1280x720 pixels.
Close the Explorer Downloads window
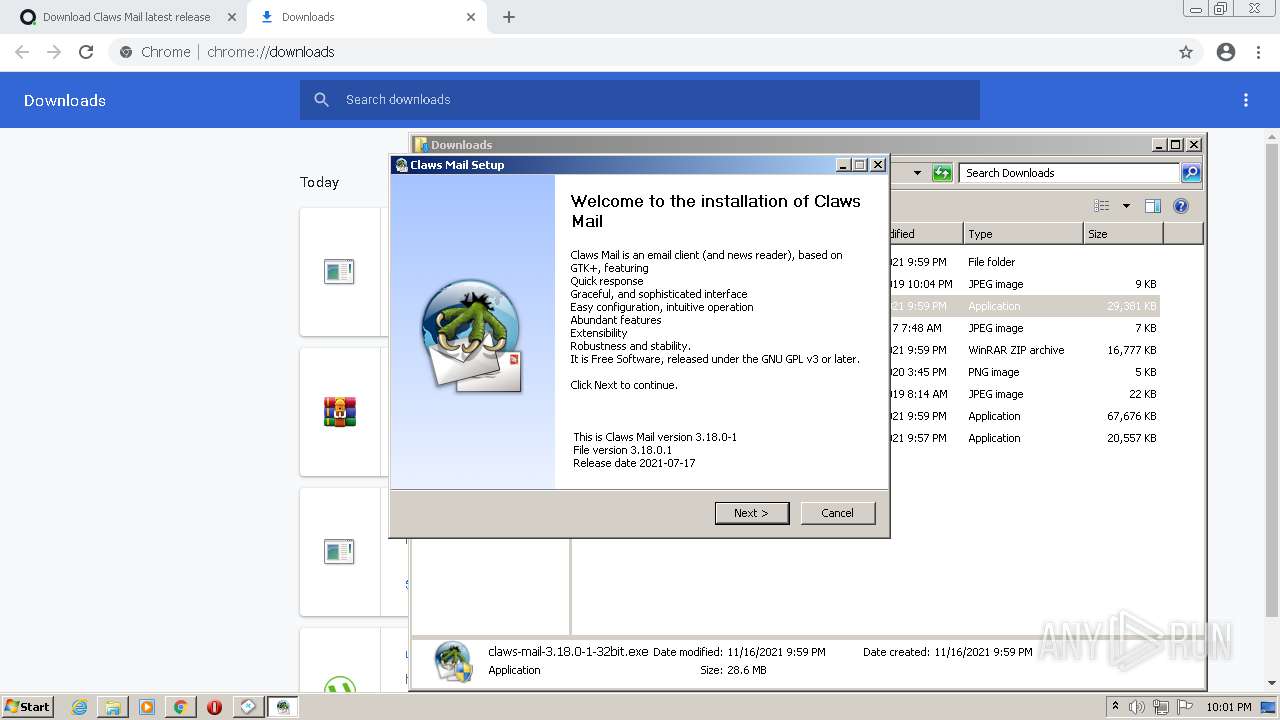point(1193,145)
